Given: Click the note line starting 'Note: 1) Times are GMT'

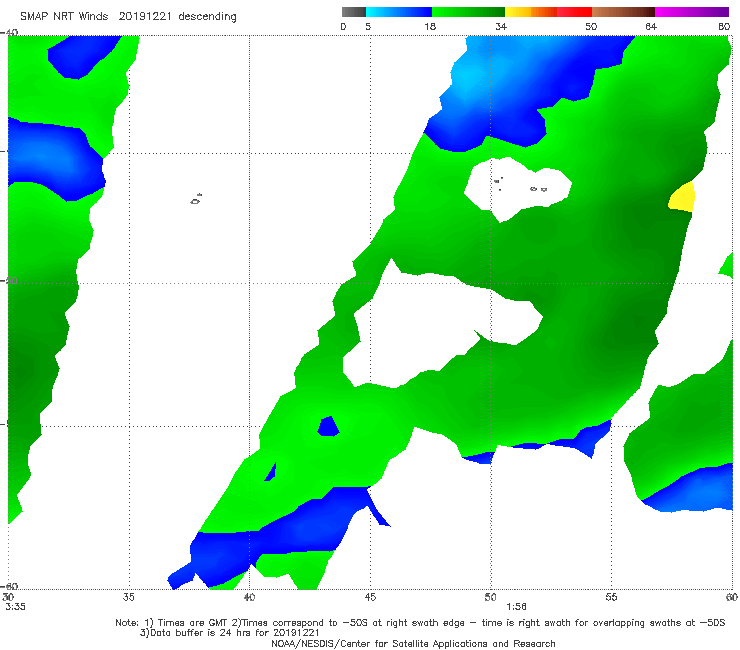Looking at the screenshot, I should [x=420, y=623].
